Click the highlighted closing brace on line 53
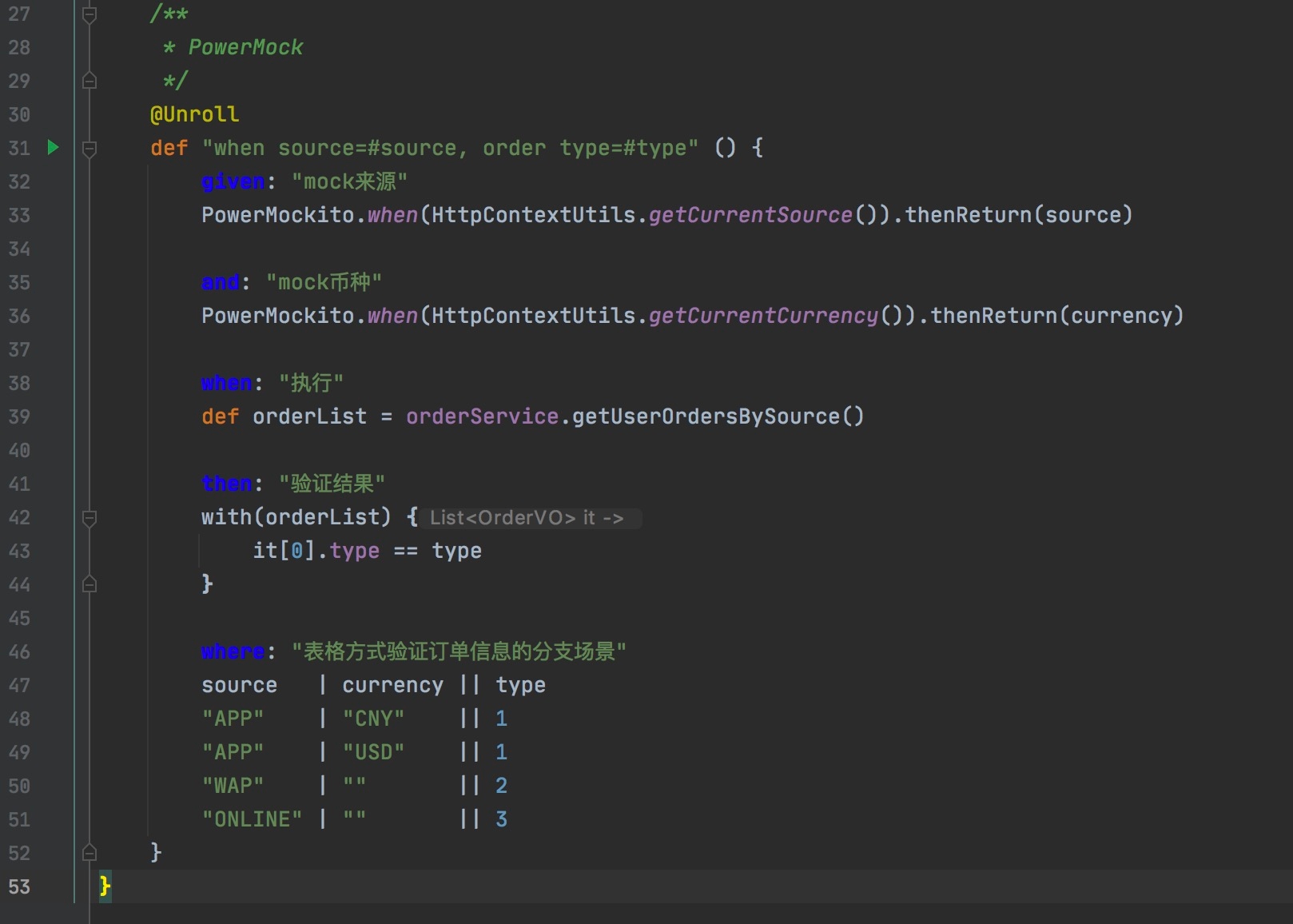 (x=105, y=886)
